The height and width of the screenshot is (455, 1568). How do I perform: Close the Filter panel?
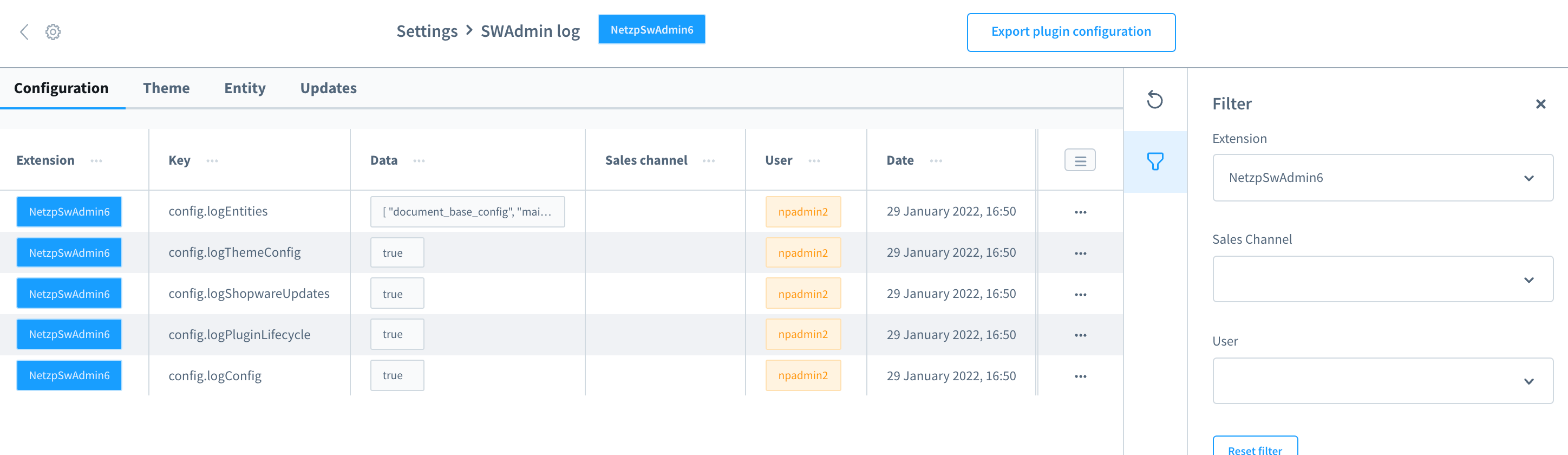click(1540, 104)
